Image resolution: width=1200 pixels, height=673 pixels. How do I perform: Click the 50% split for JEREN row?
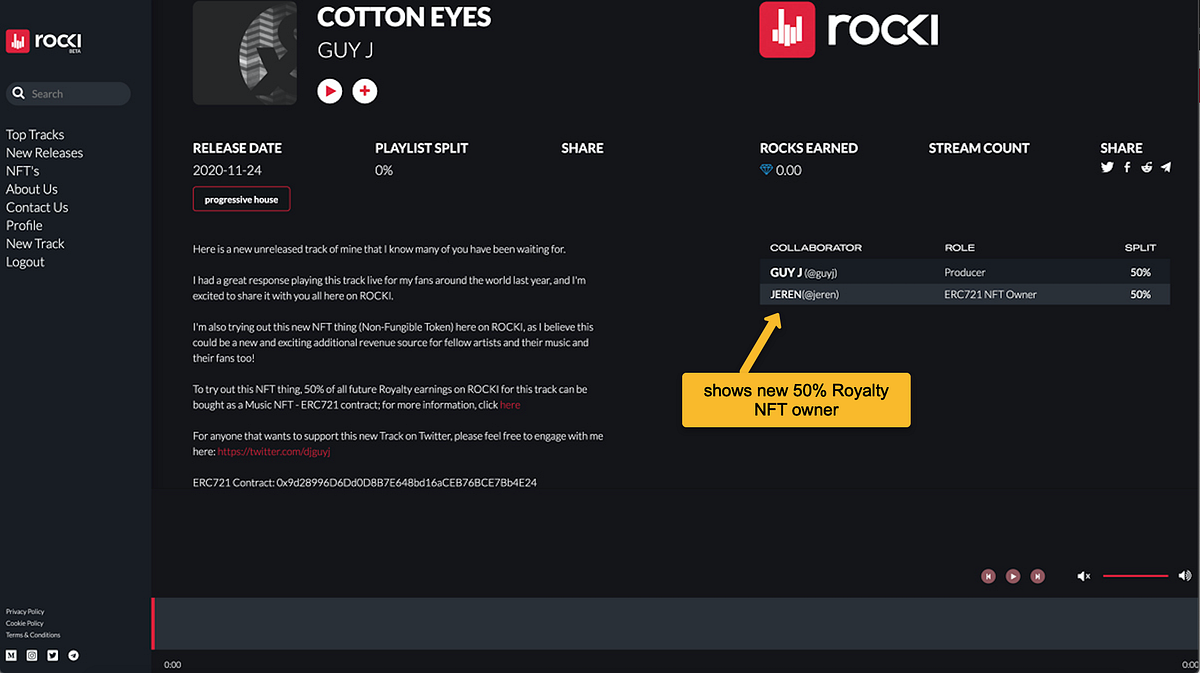(x=1140, y=294)
